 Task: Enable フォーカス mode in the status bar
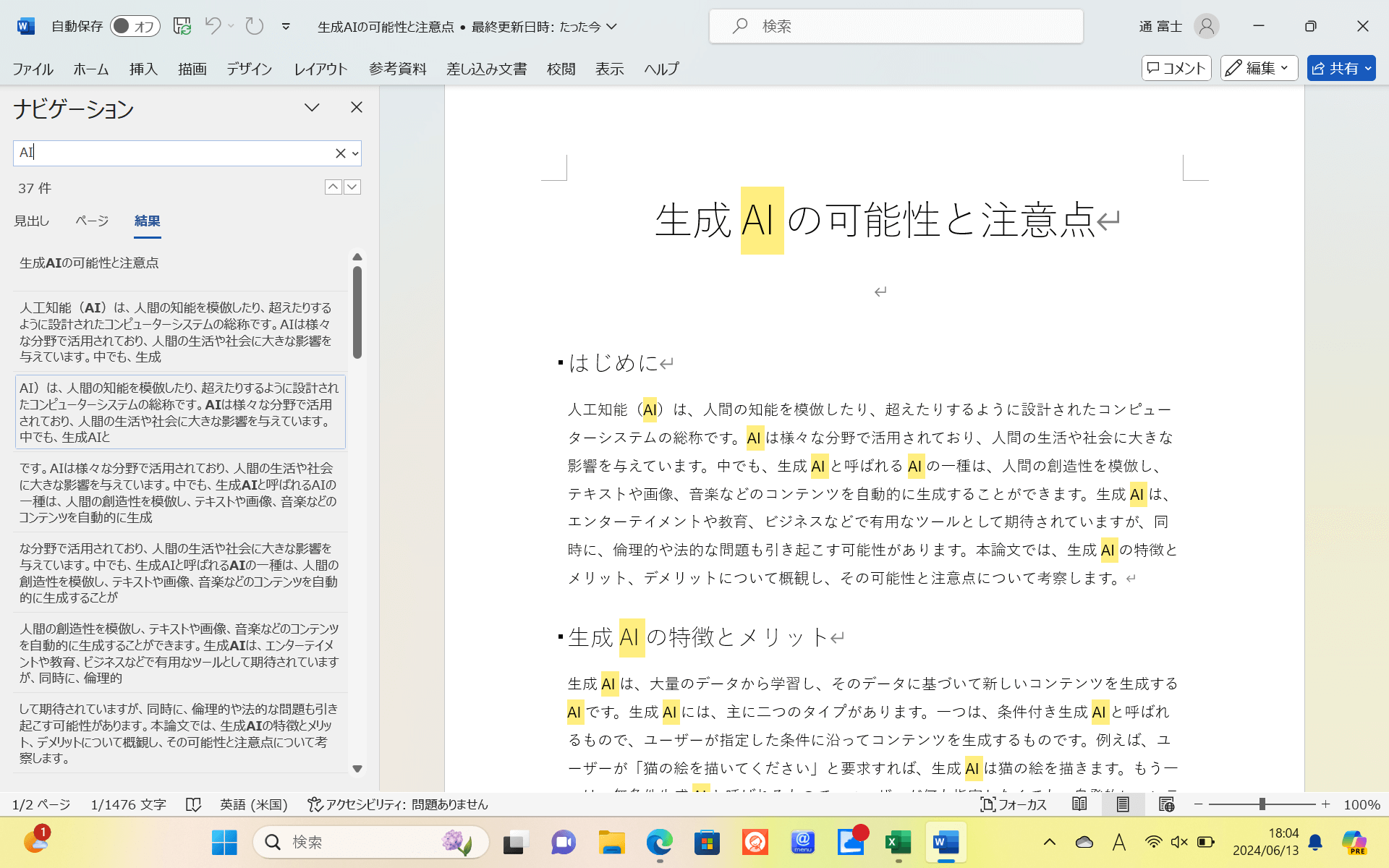(x=1015, y=804)
